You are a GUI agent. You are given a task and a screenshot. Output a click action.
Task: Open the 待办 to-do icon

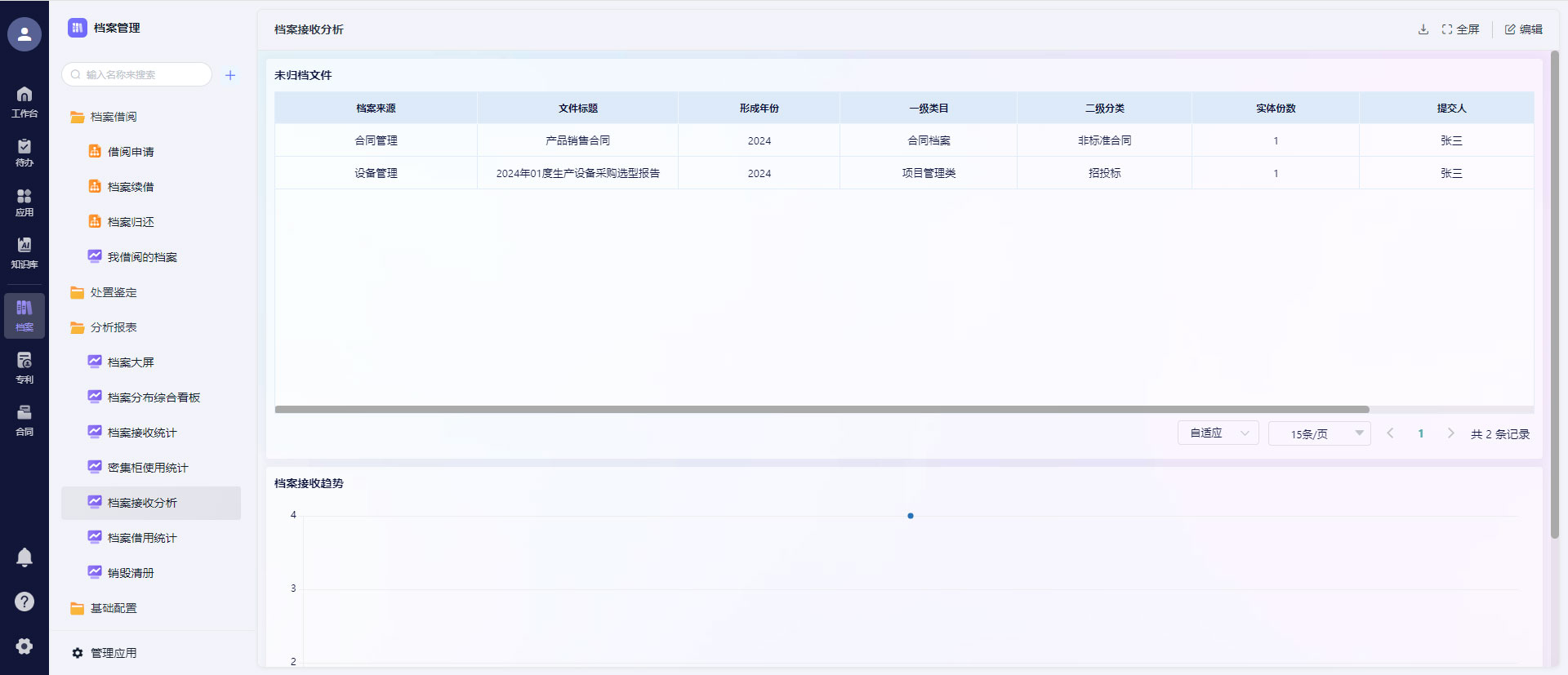click(24, 152)
